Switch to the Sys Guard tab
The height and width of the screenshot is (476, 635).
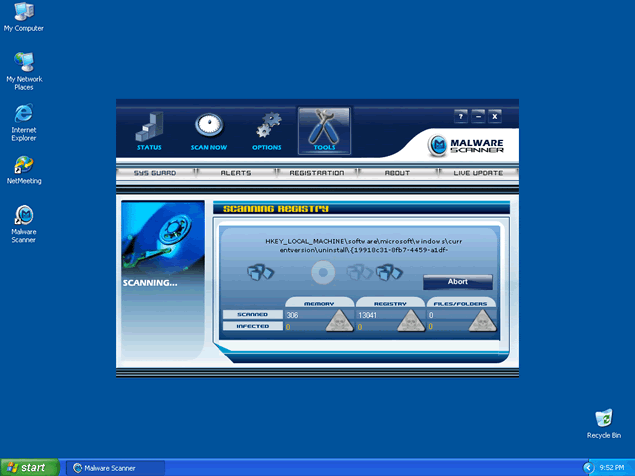[155, 173]
